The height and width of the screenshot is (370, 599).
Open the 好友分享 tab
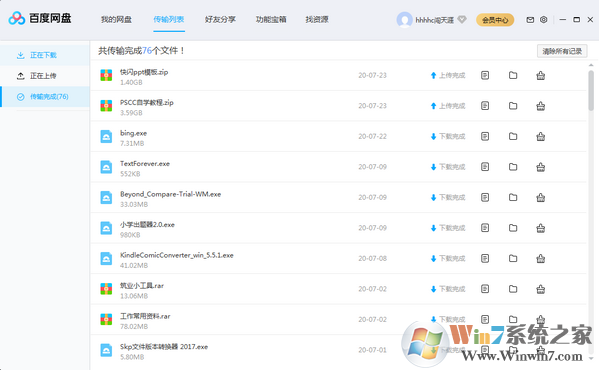(x=220, y=19)
